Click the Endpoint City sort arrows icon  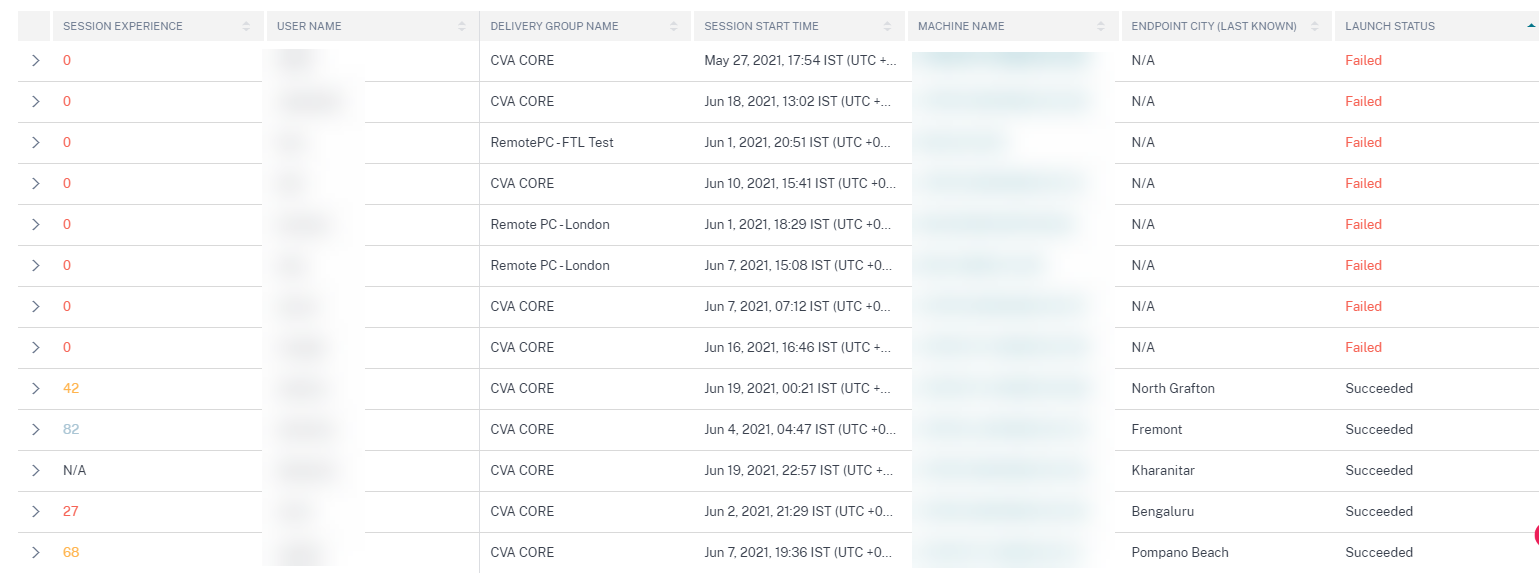click(x=1316, y=26)
